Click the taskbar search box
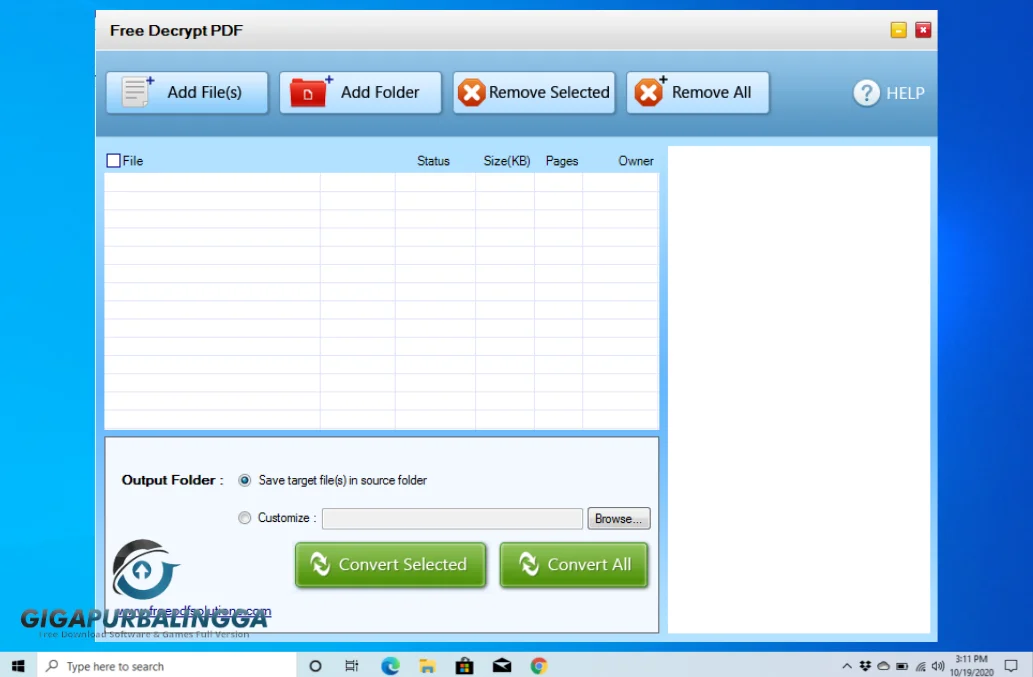The height and width of the screenshot is (677, 1033). (167, 666)
